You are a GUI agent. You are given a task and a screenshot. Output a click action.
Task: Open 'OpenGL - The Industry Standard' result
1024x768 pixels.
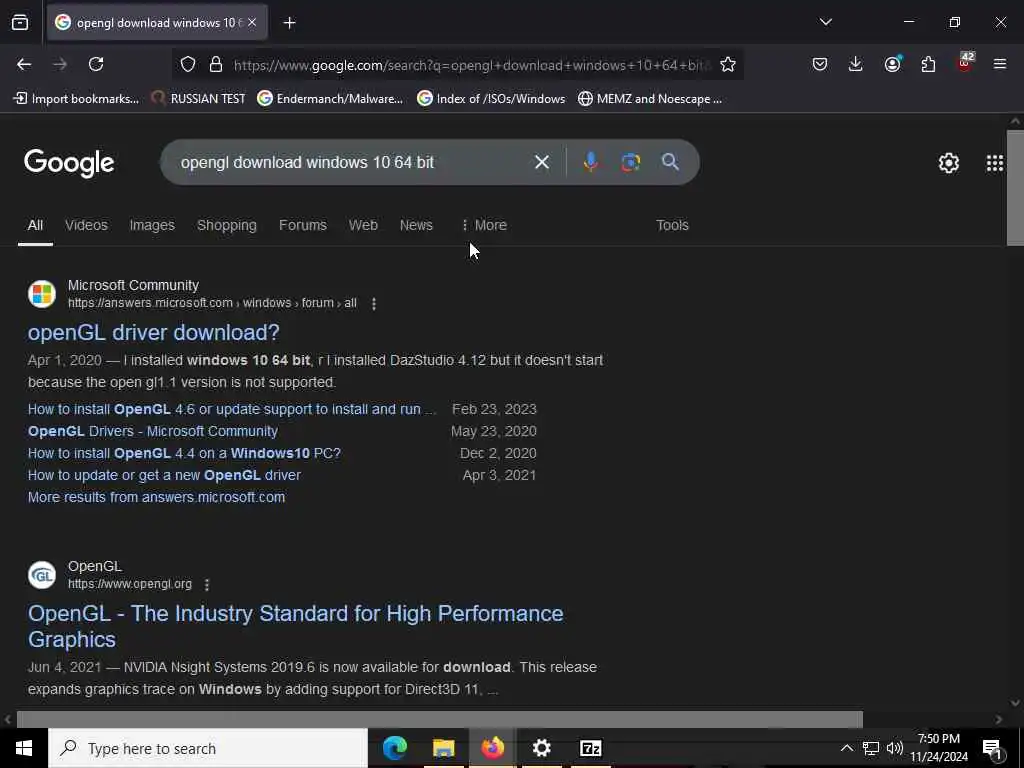(295, 626)
